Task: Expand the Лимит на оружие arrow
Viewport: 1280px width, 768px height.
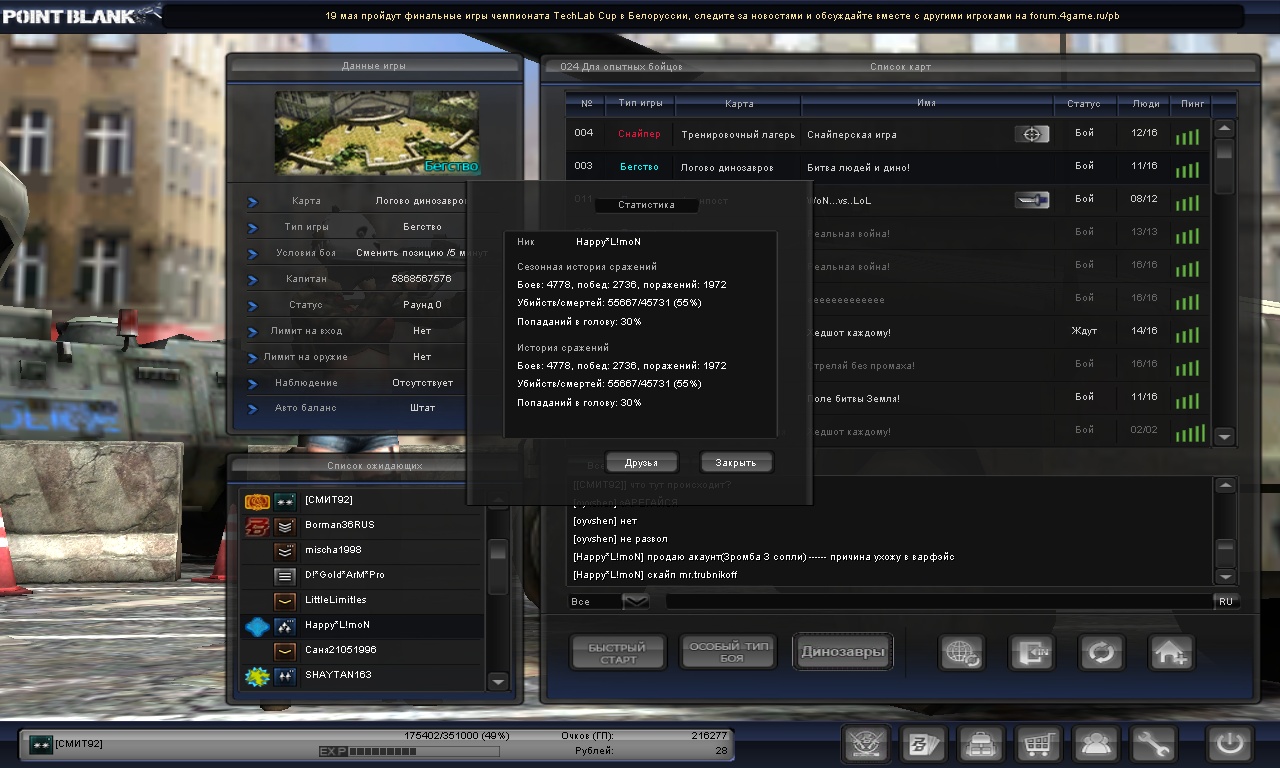Action: (x=253, y=358)
